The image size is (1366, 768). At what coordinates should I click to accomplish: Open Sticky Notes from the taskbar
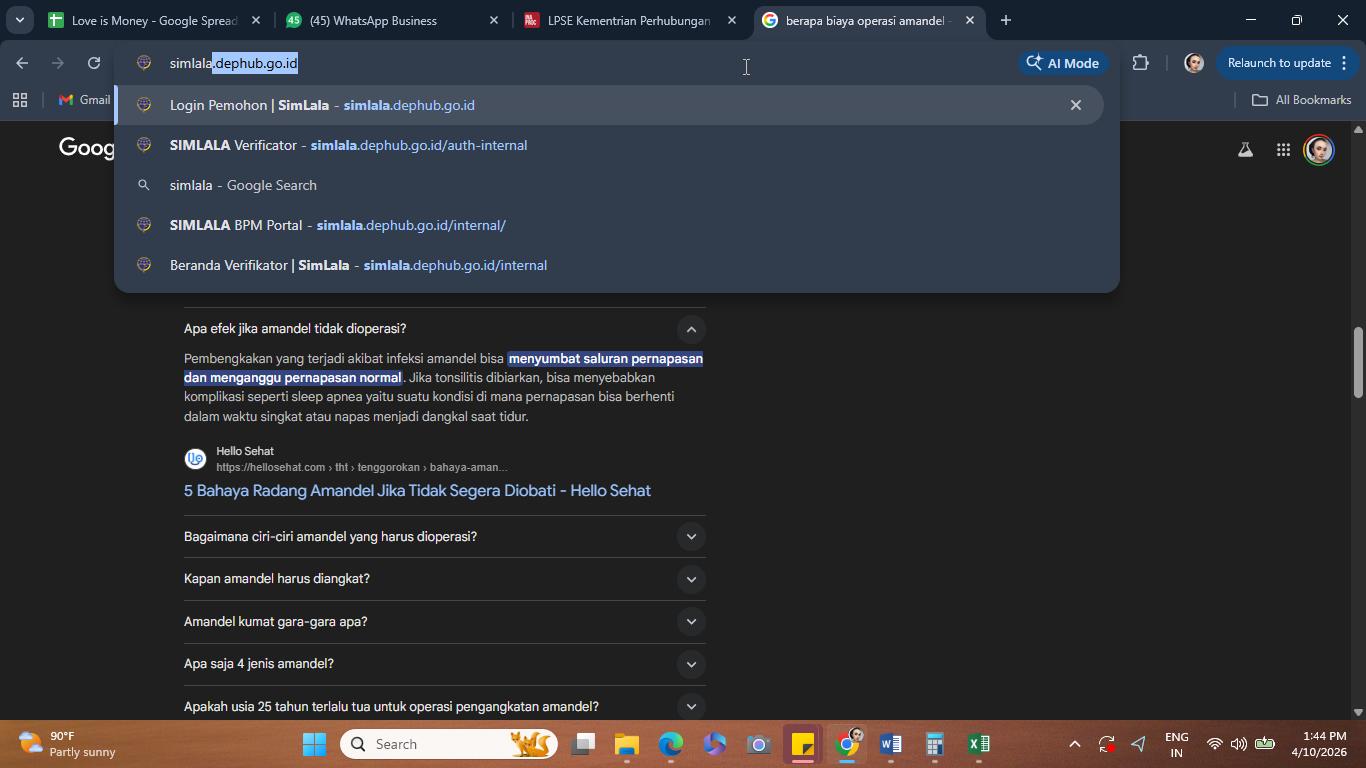(x=803, y=744)
